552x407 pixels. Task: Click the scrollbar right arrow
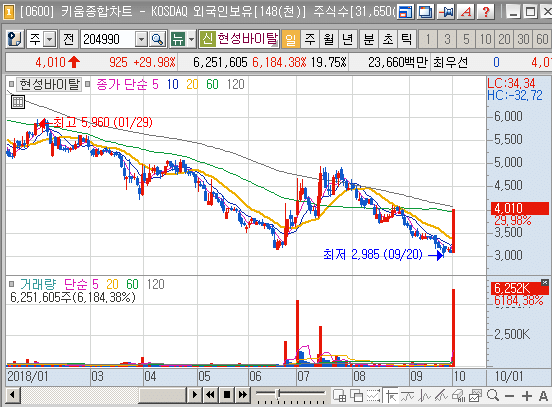tap(194, 395)
